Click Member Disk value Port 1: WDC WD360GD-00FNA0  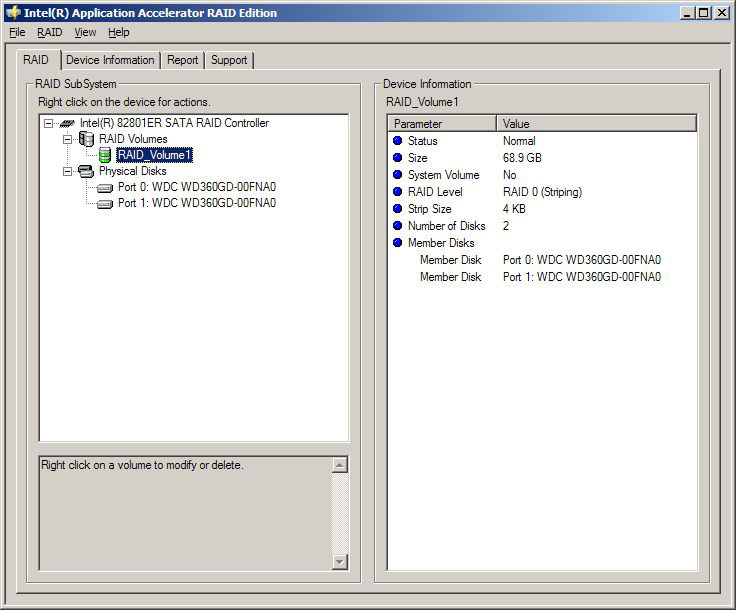point(582,277)
